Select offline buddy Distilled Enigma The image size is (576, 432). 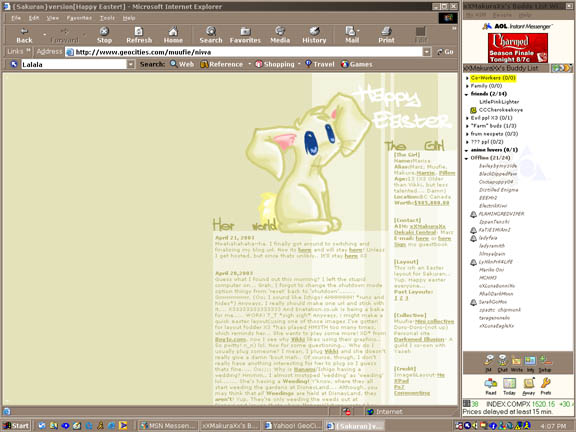498,190
